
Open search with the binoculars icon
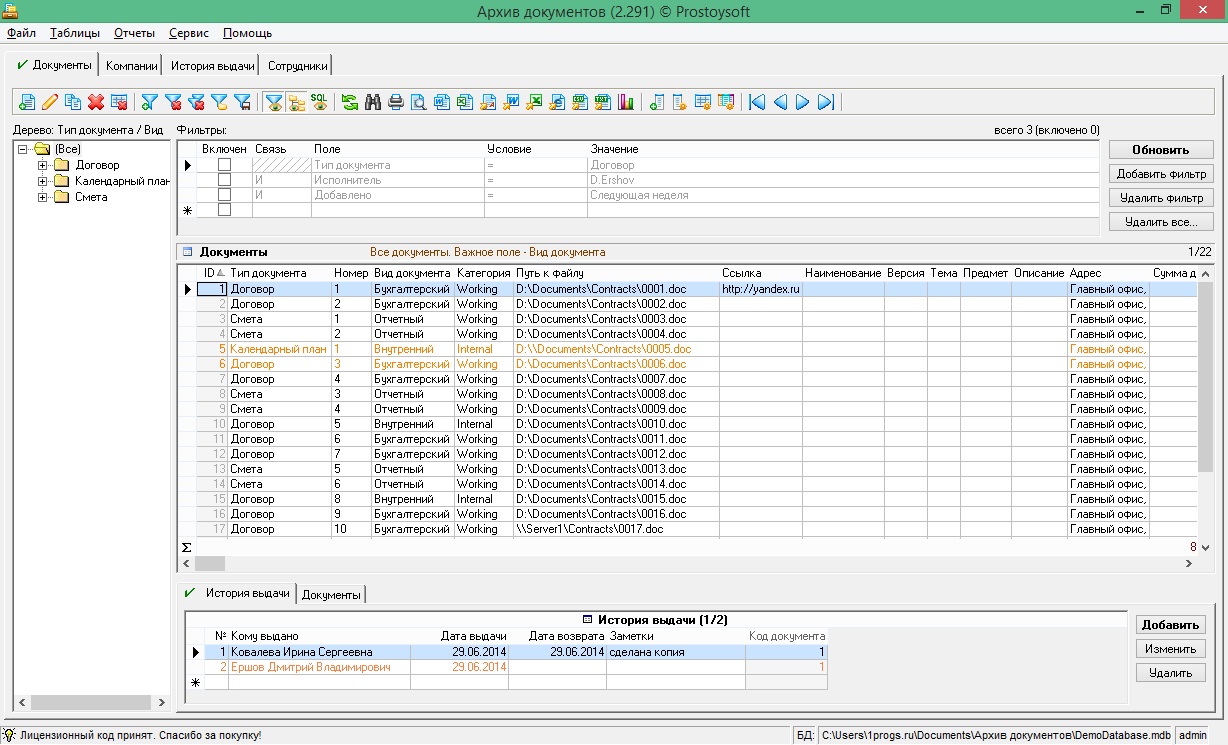373,101
